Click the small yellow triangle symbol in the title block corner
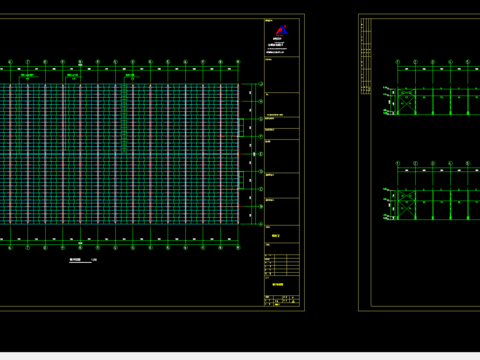The height and width of the screenshot is (360, 480). (293, 301)
